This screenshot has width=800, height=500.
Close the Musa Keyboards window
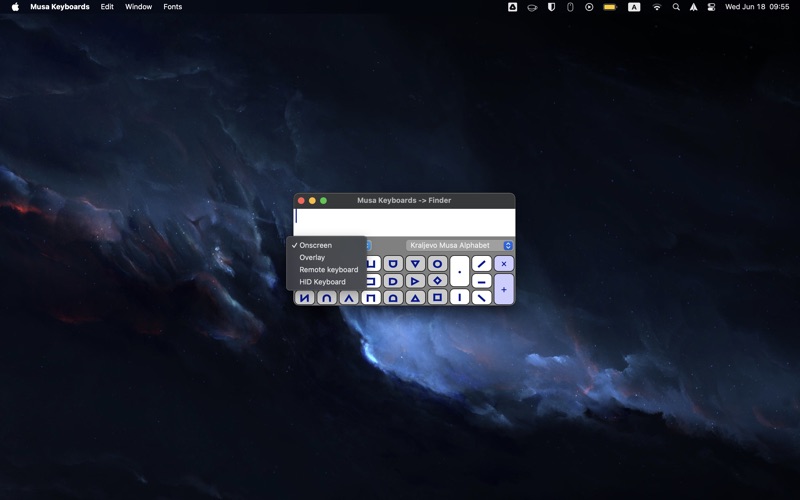[301, 201]
